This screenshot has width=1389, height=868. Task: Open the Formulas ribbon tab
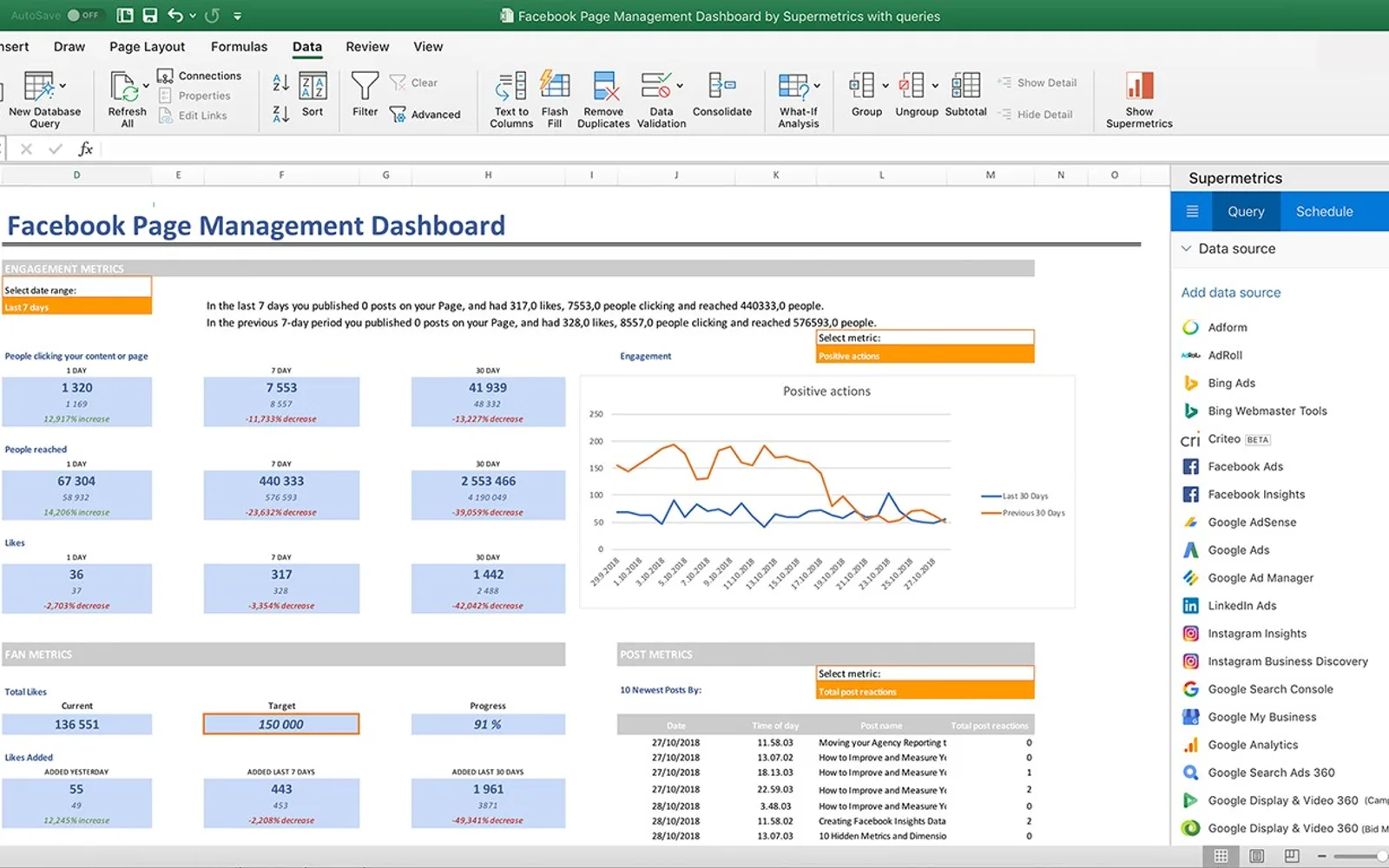pyautogui.click(x=239, y=47)
